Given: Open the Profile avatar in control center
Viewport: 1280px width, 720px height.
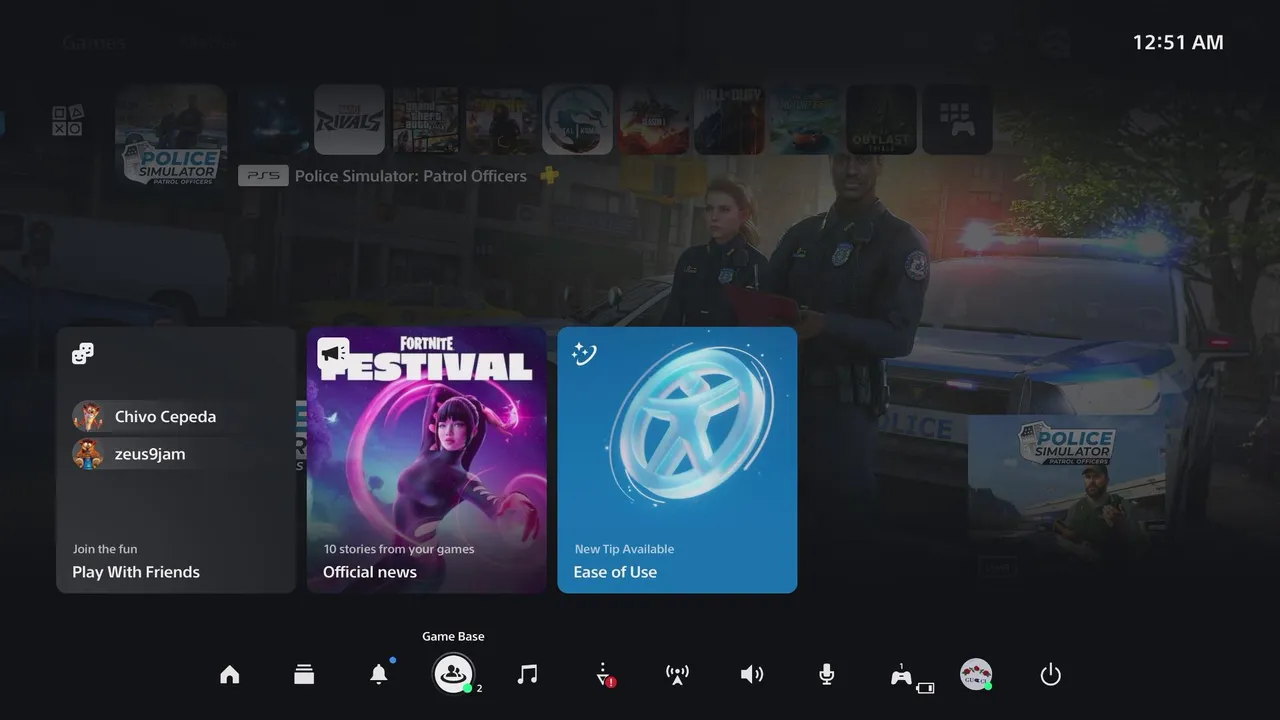Looking at the screenshot, I should tap(976, 674).
